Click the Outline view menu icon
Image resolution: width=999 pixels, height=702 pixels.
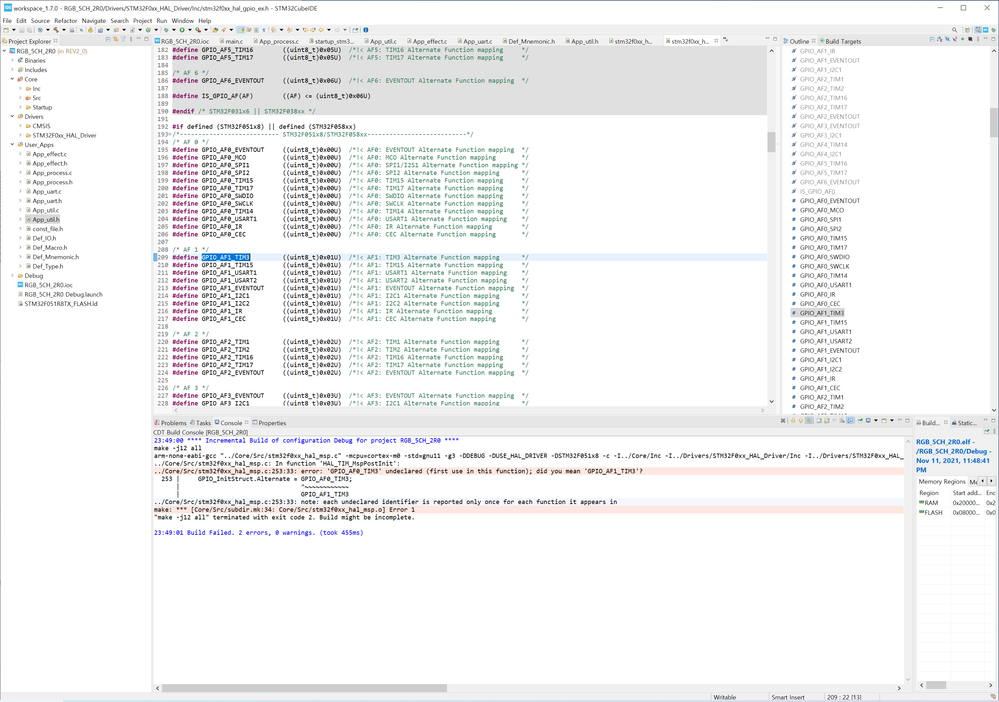pyautogui.click(x=978, y=40)
